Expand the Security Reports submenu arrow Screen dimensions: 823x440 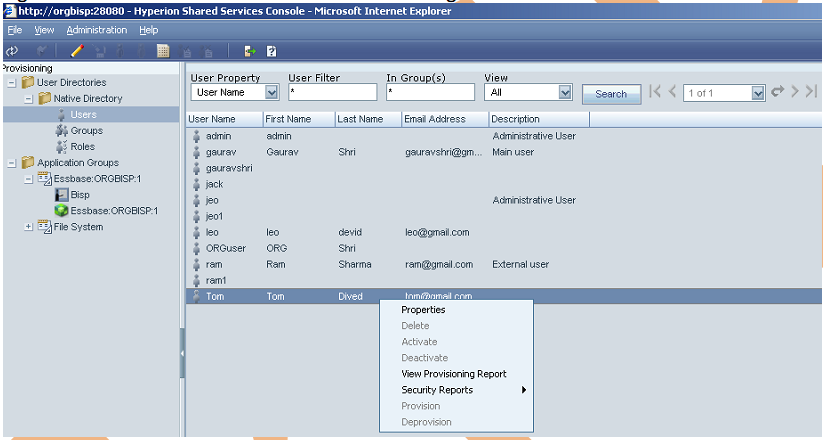point(523,390)
